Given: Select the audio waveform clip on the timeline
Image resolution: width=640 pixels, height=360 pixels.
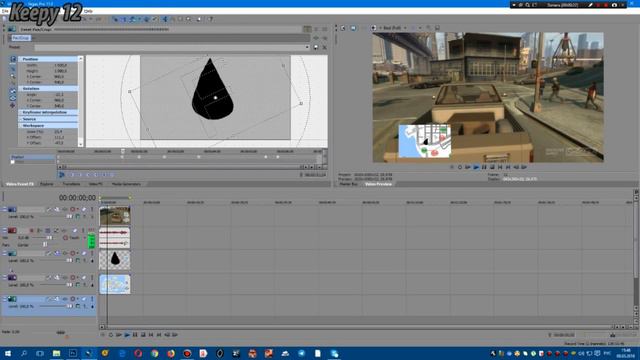Looking at the screenshot, I should [115, 238].
